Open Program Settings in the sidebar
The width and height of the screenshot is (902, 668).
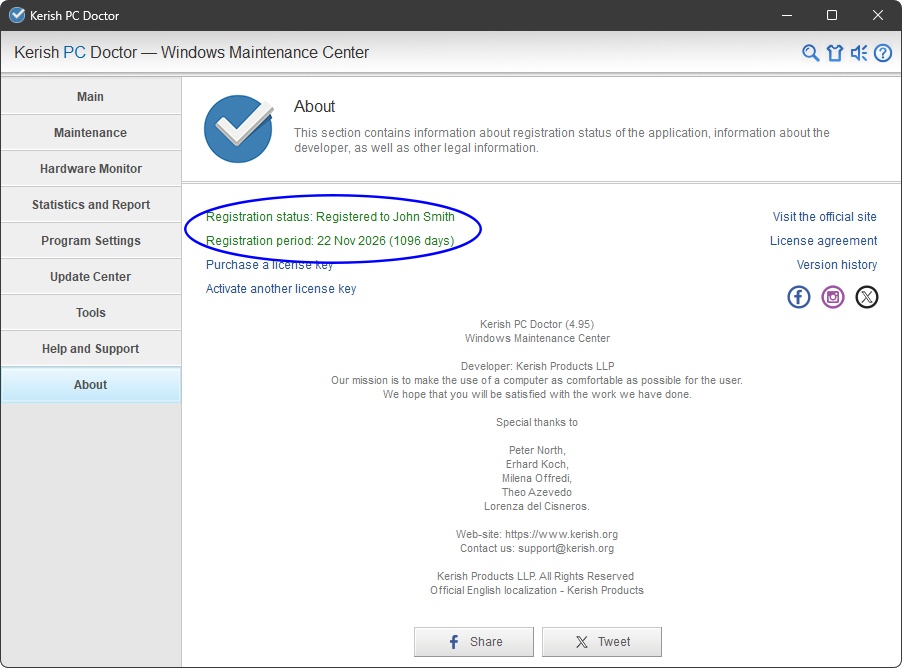(91, 241)
